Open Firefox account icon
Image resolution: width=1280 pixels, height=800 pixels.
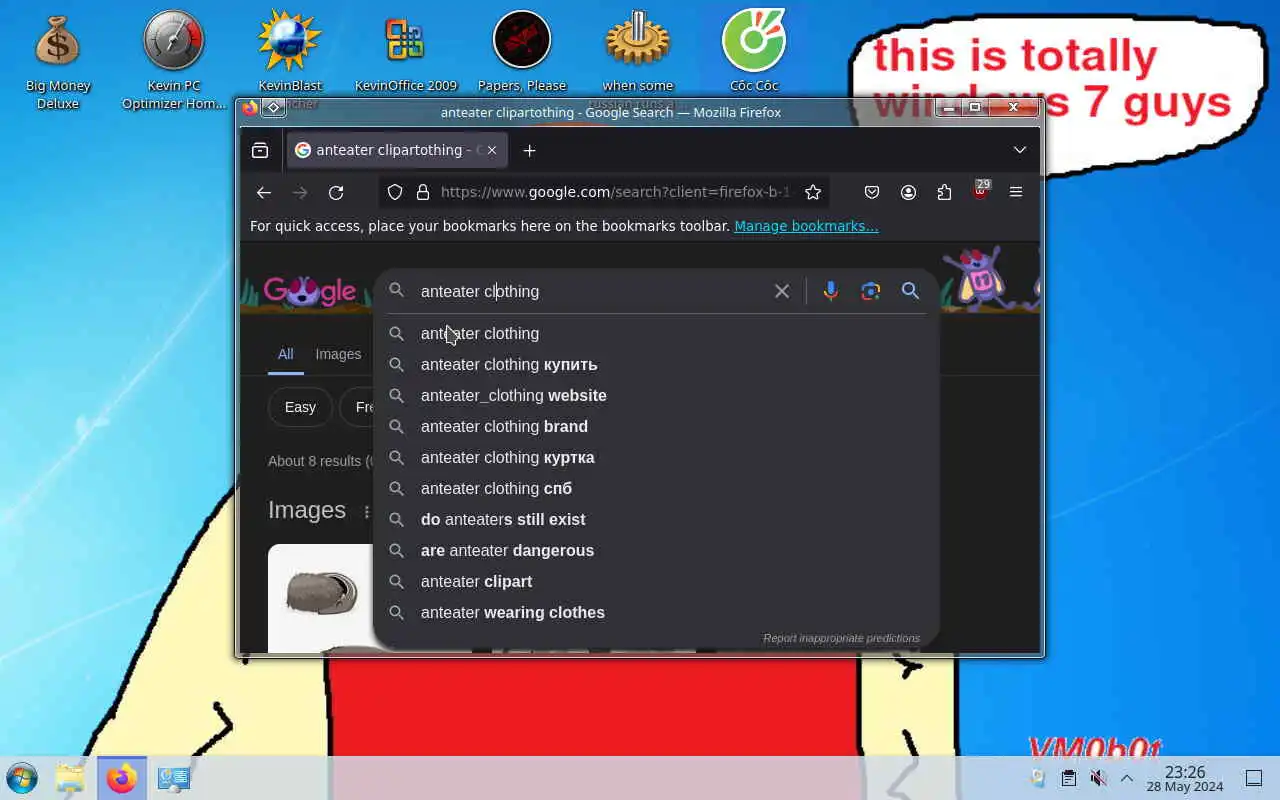[908, 192]
